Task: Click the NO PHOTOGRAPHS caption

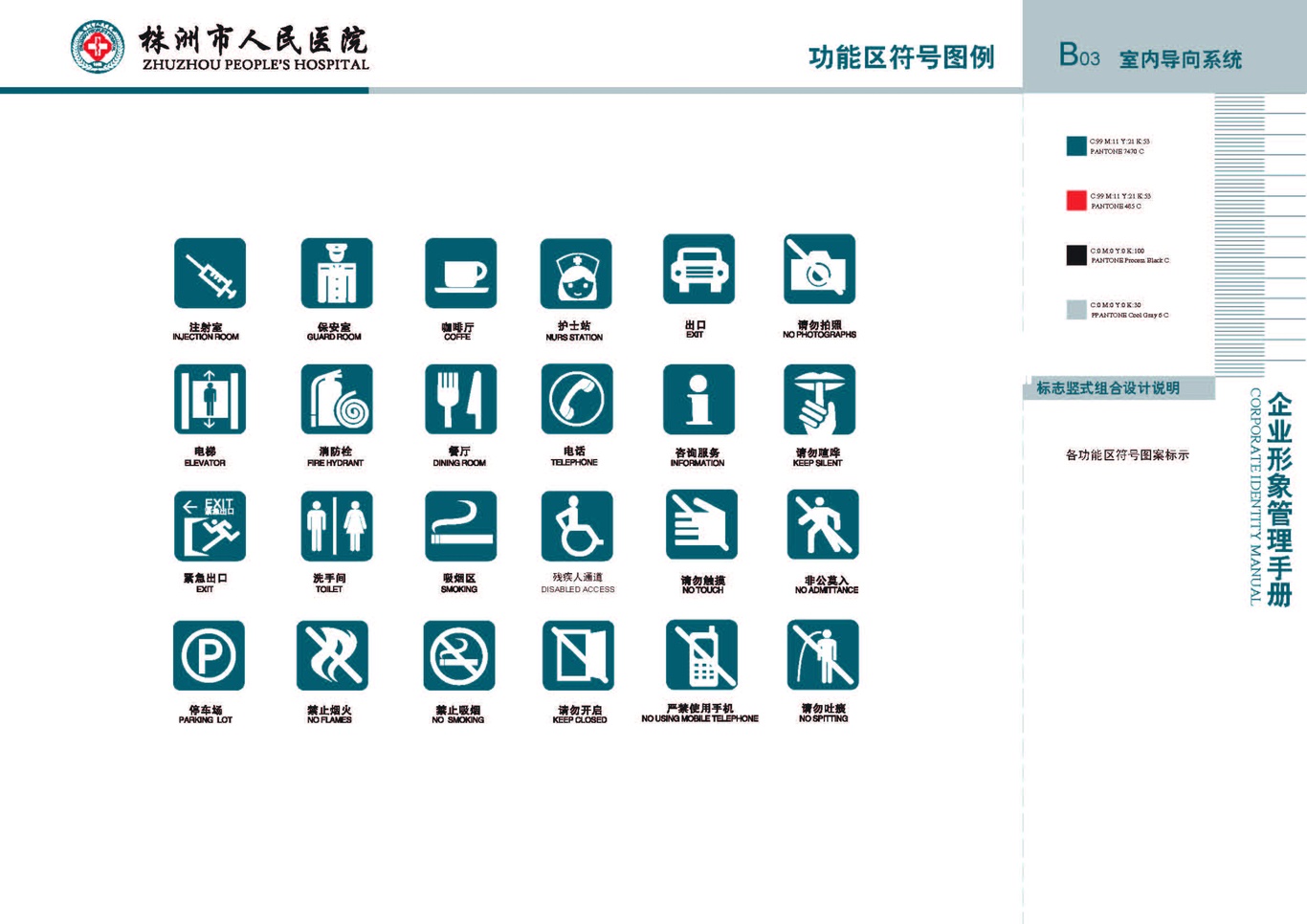Action: 819,335
